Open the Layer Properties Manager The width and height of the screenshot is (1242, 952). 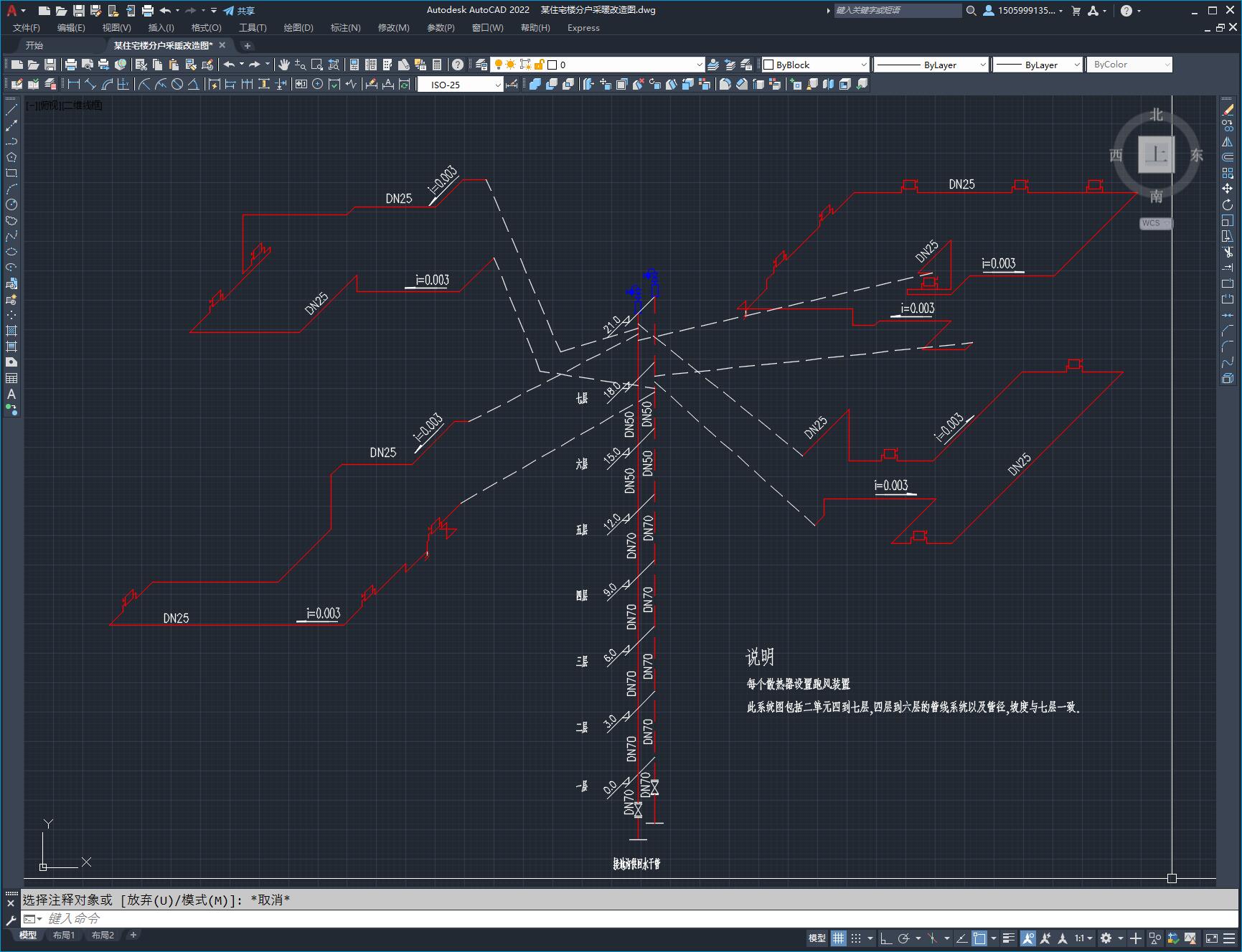481,65
